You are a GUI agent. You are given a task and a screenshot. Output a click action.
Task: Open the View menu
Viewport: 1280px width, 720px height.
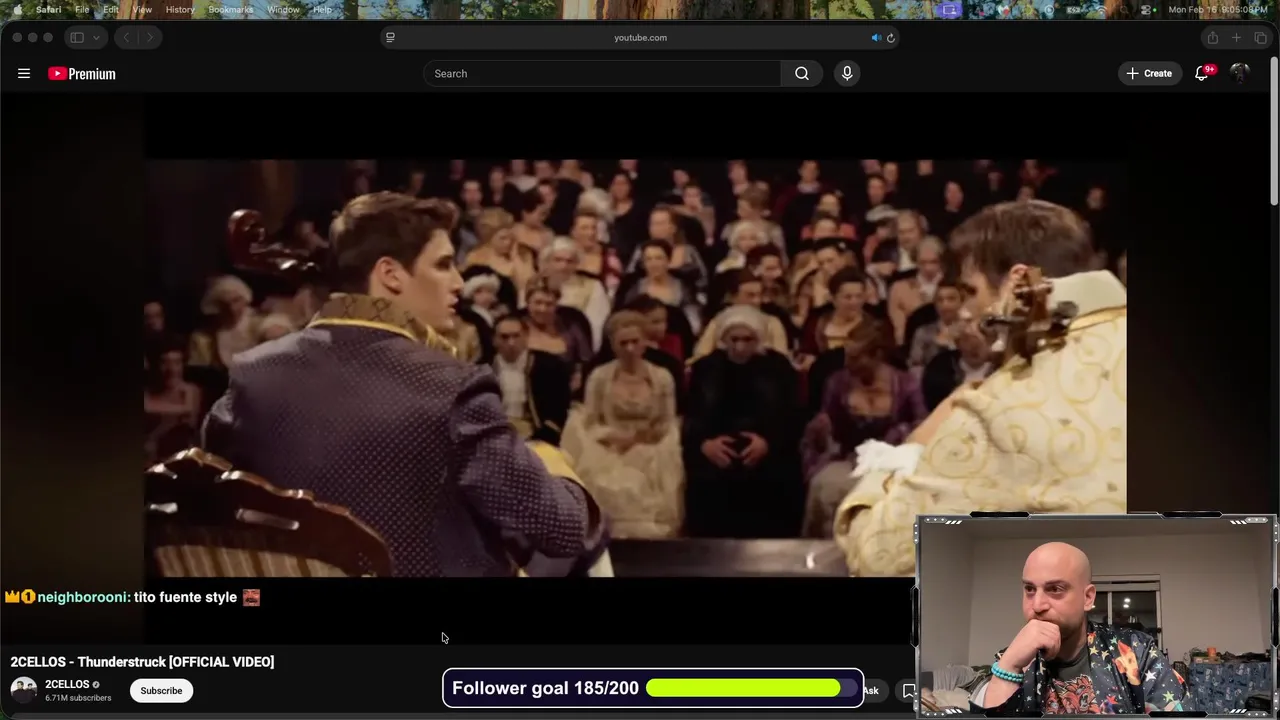(142, 9)
